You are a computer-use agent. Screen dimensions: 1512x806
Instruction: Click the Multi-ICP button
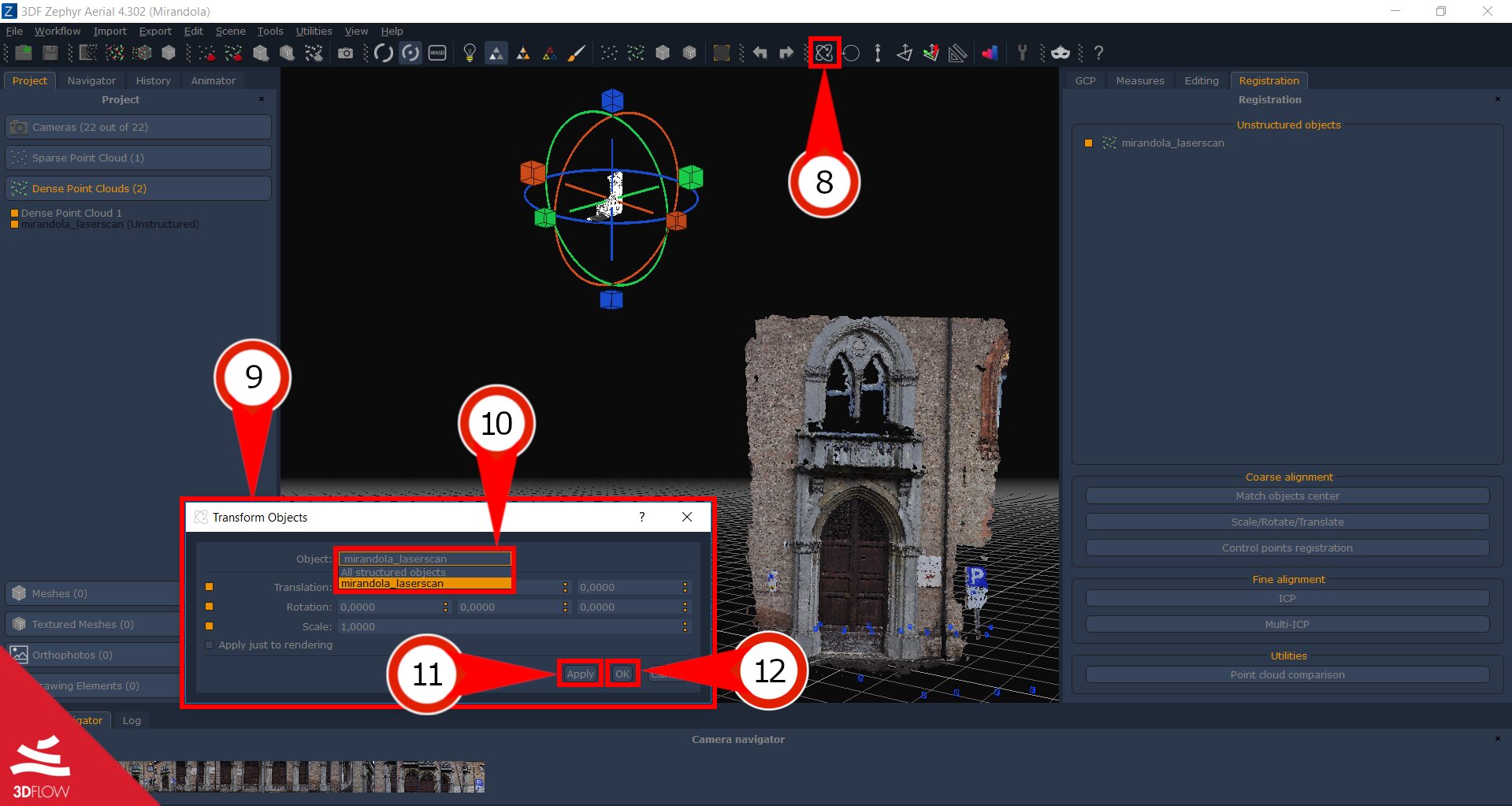click(x=1287, y=624)
